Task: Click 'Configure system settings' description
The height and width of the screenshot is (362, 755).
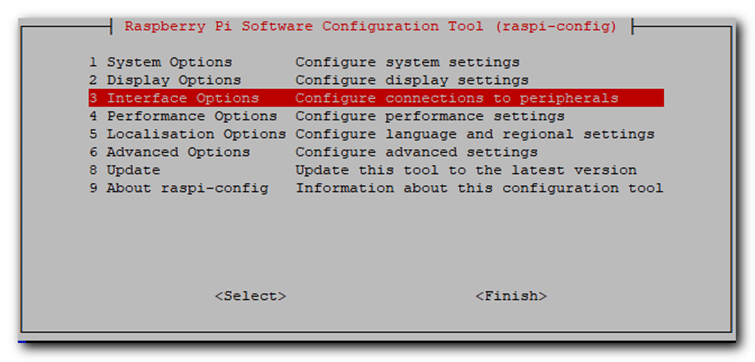Action: [x=407, y=63]
